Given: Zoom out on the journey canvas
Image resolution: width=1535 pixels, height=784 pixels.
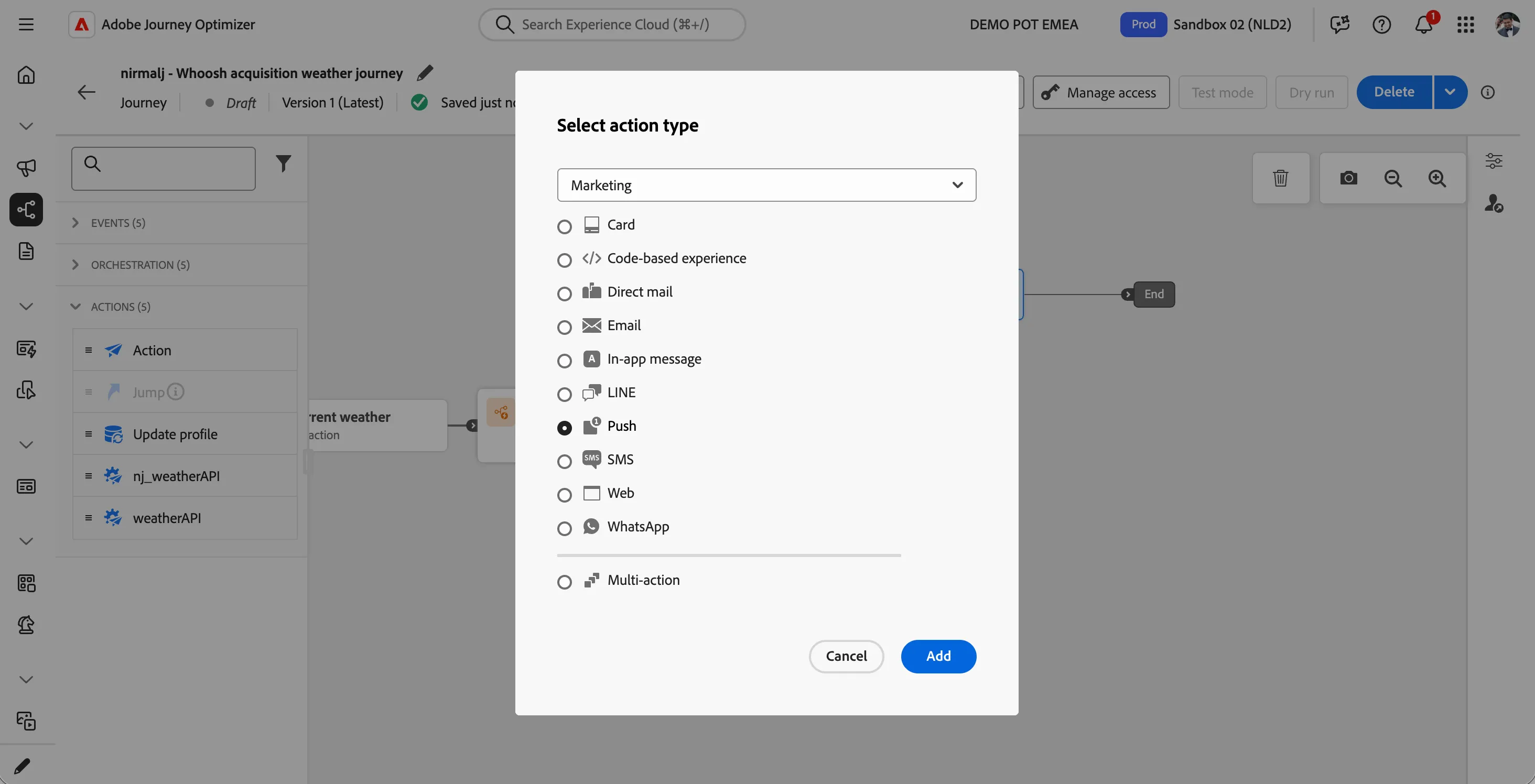Looking at the screenshot, I should click(x=1393, y=178).
